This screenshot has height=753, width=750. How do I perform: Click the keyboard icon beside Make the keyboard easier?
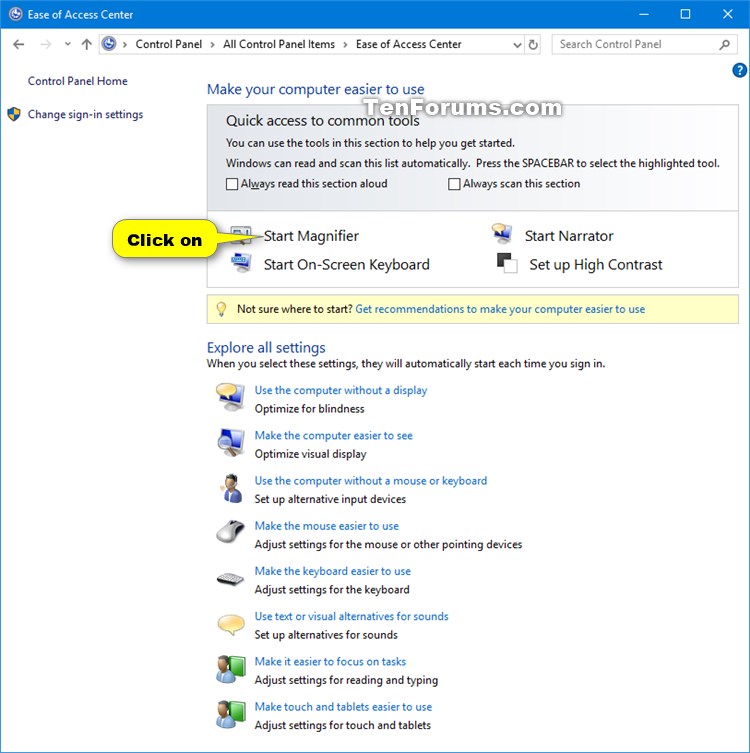tap(230, 579)
